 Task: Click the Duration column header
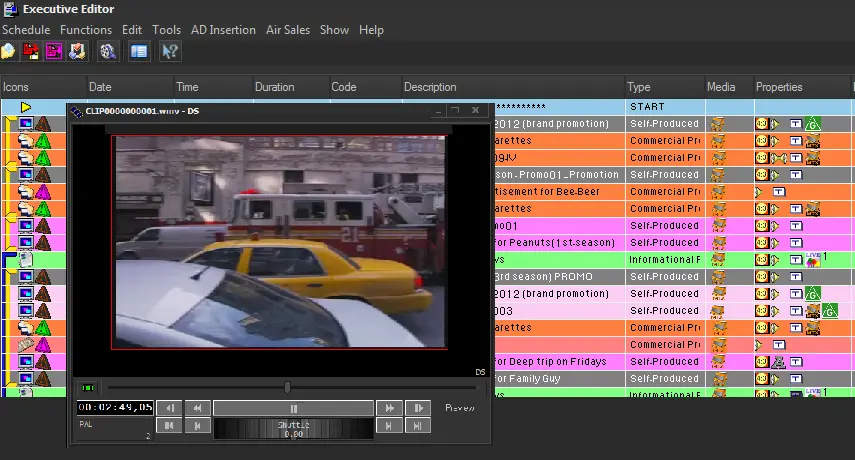[274, 87]
